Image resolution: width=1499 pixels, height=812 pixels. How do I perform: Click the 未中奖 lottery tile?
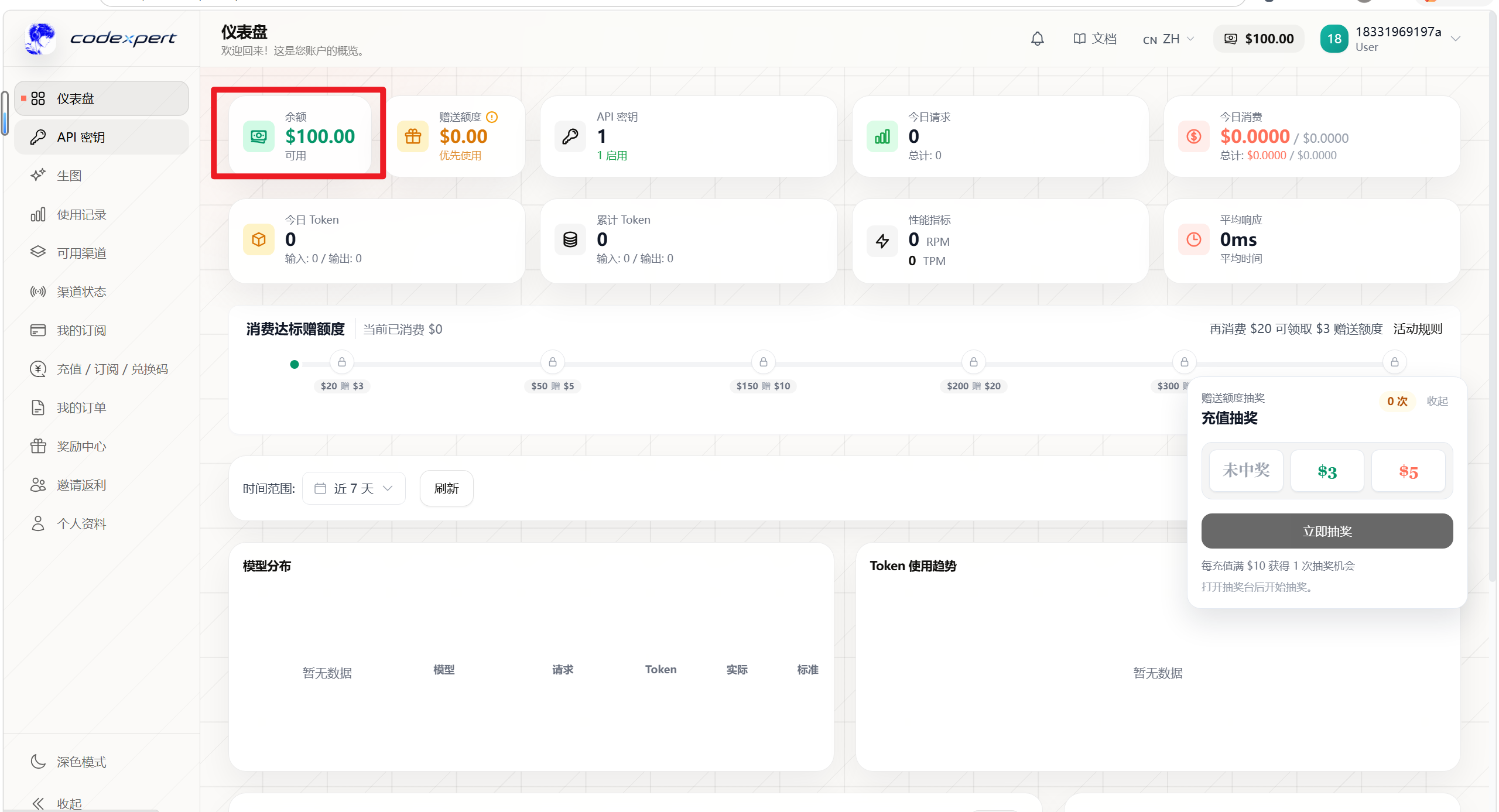pos(1246,471)
